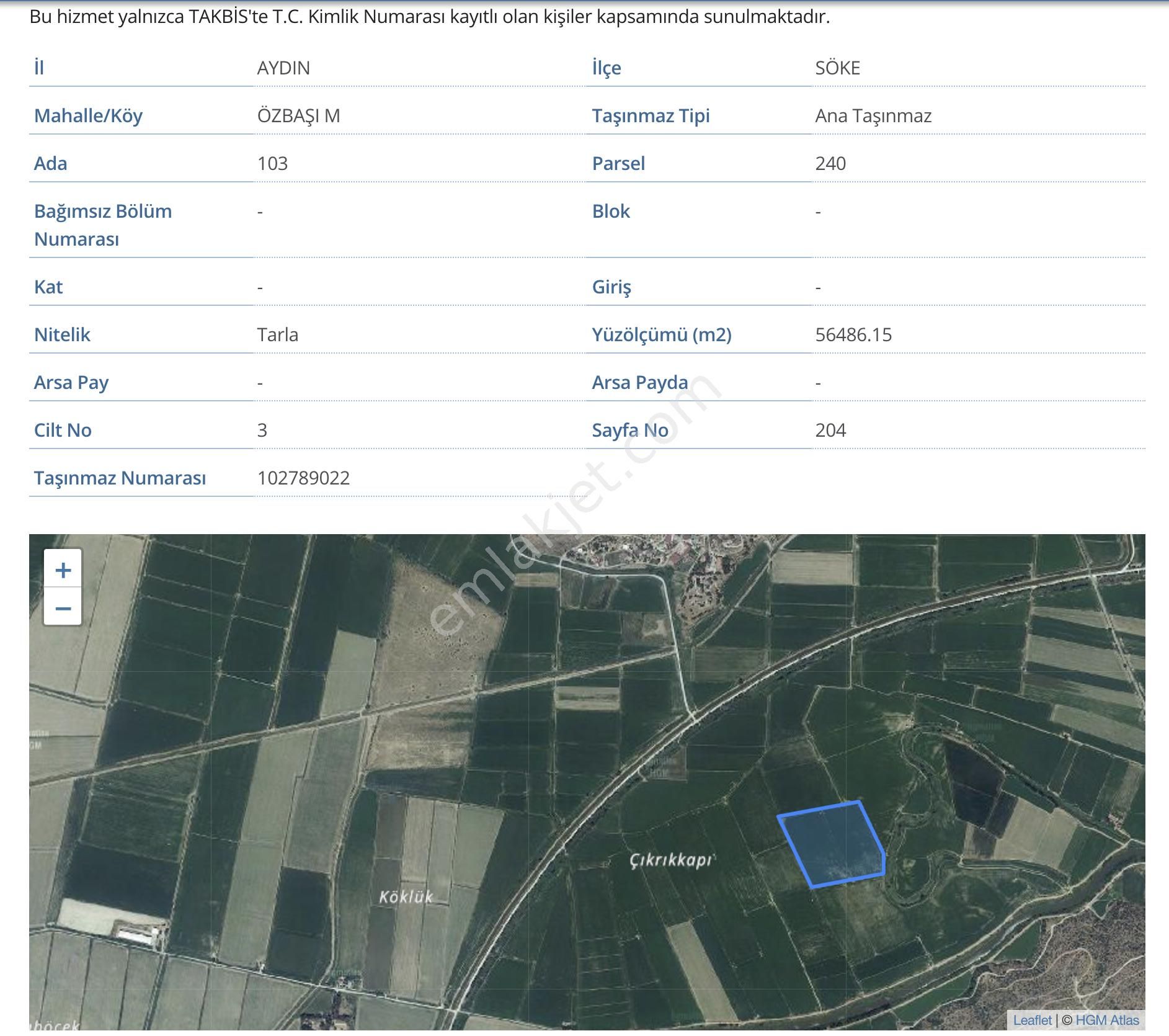Screen dimensions: 1169x1036
Task: Select the Sayfa No value 204
Action: point(830,430)
